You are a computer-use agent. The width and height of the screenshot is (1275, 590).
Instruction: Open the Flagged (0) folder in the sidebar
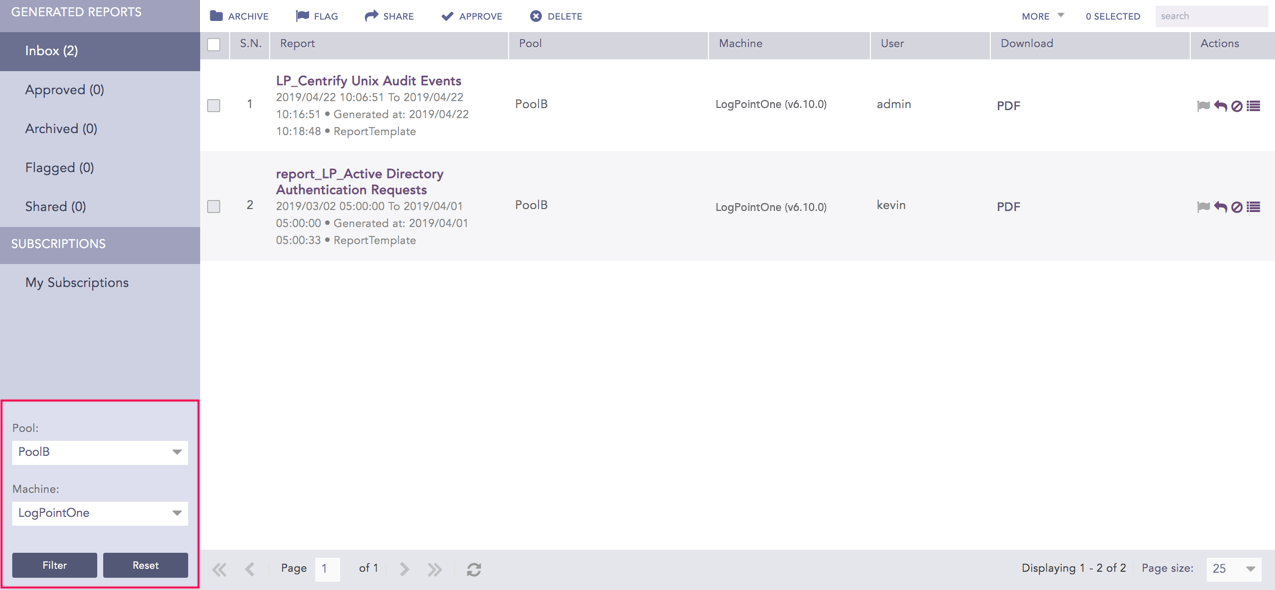(60, 168)
